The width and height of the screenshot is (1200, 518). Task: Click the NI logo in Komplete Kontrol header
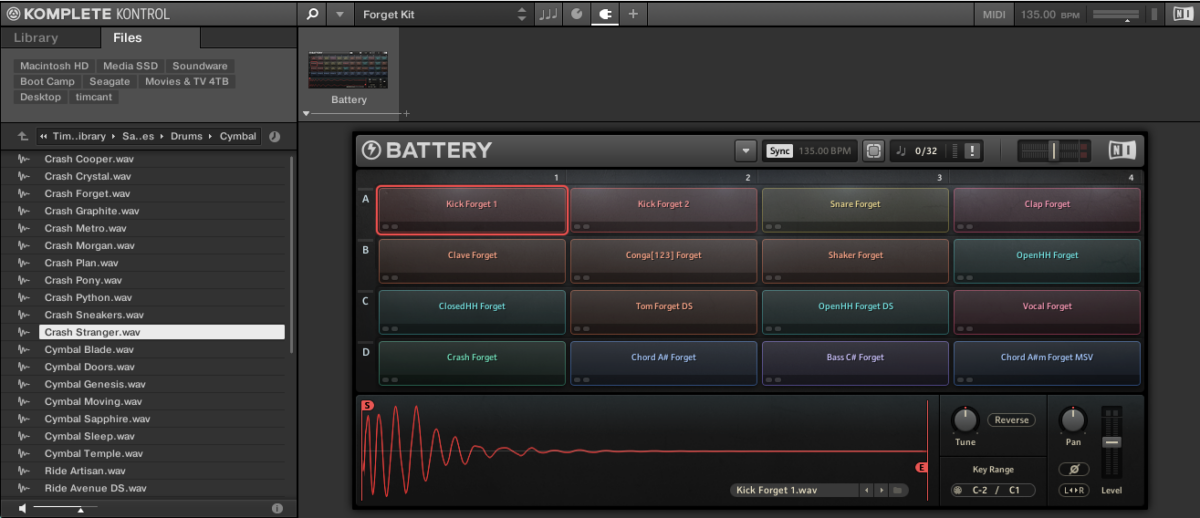(x=1182, y=14)
